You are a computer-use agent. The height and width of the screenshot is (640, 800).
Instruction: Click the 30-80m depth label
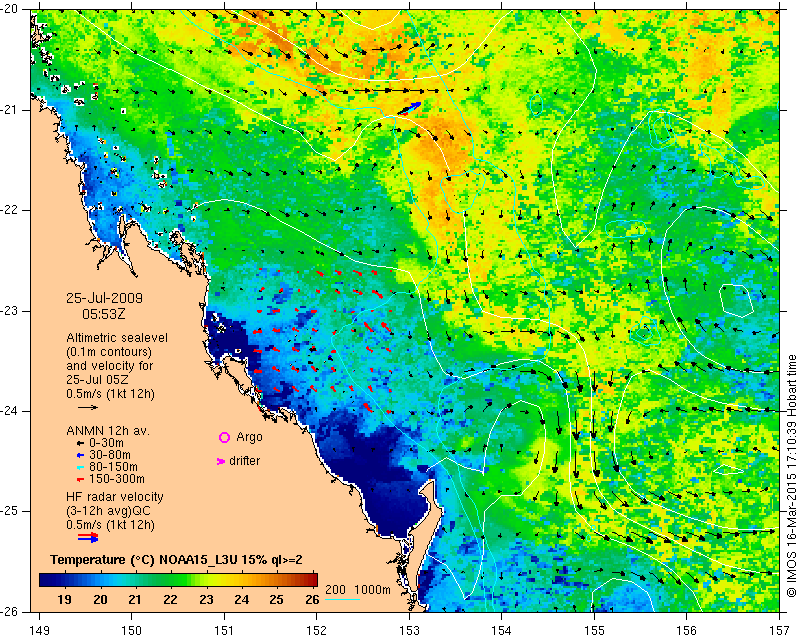click(x=110, y=455)
